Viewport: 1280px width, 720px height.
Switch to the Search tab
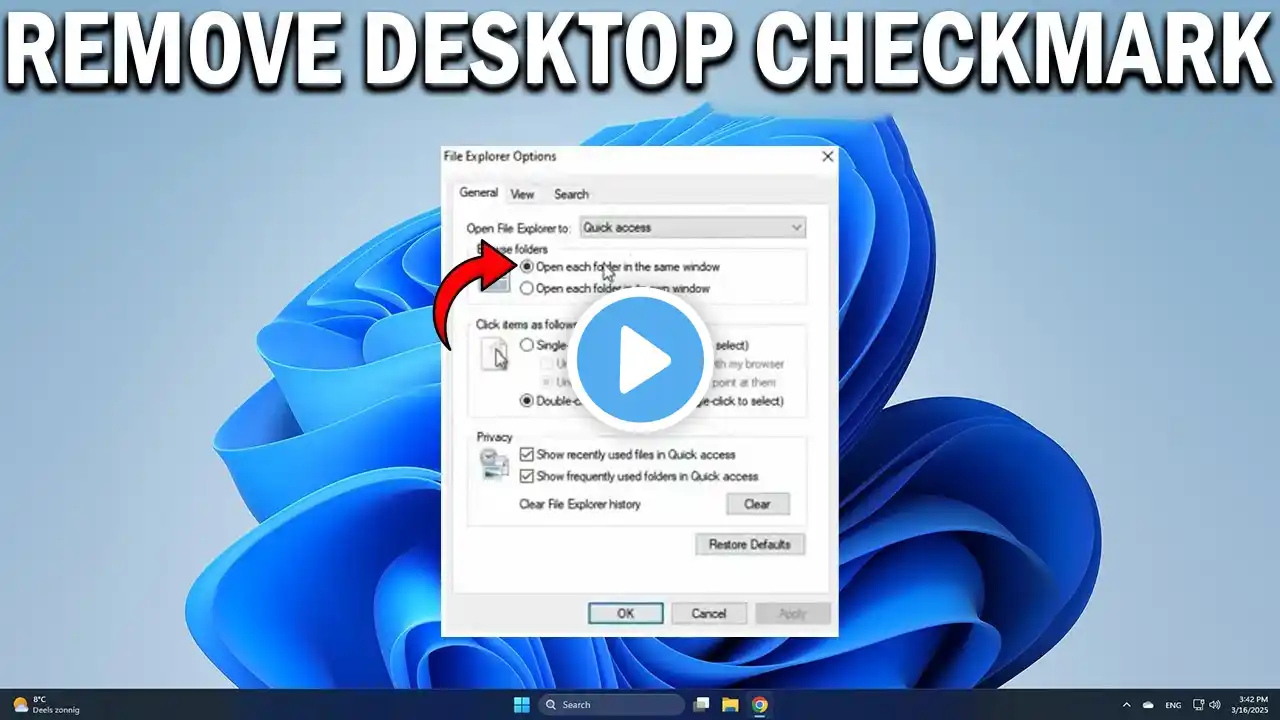[x=571, y=194]
